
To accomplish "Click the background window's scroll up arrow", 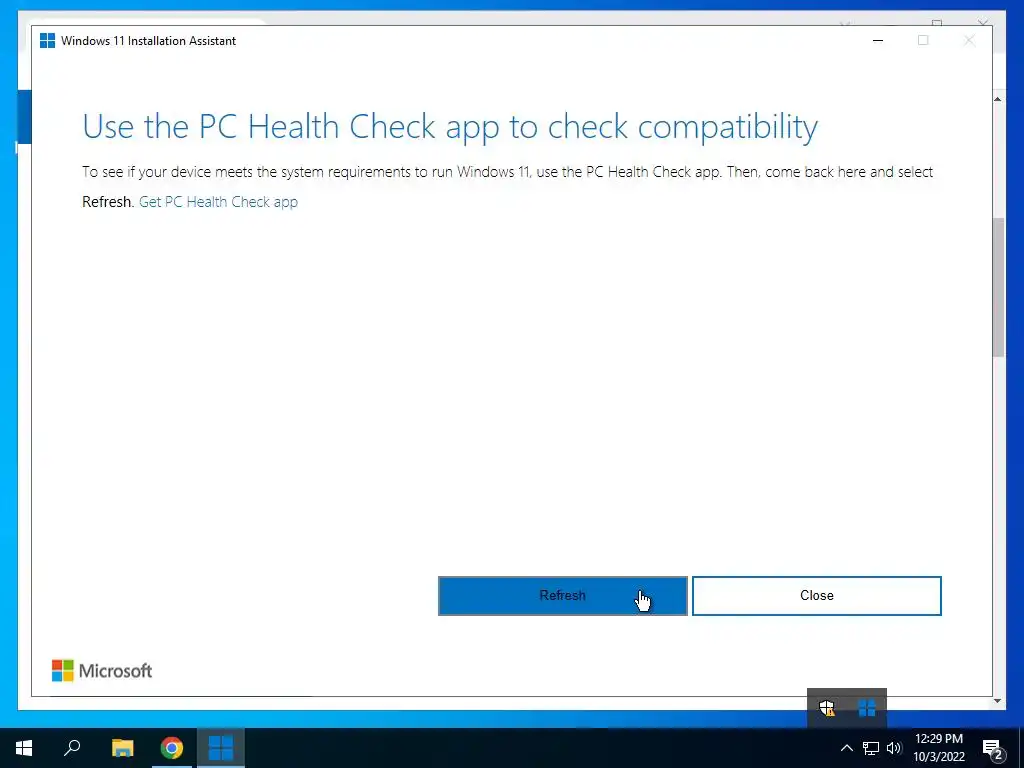I will click(998, 99).
